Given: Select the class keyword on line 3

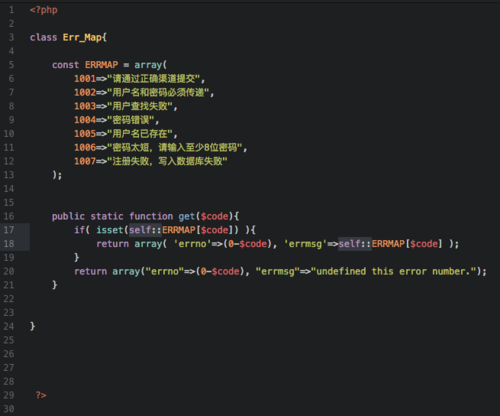Looking at the screenshot, I should tap(43, 37).
